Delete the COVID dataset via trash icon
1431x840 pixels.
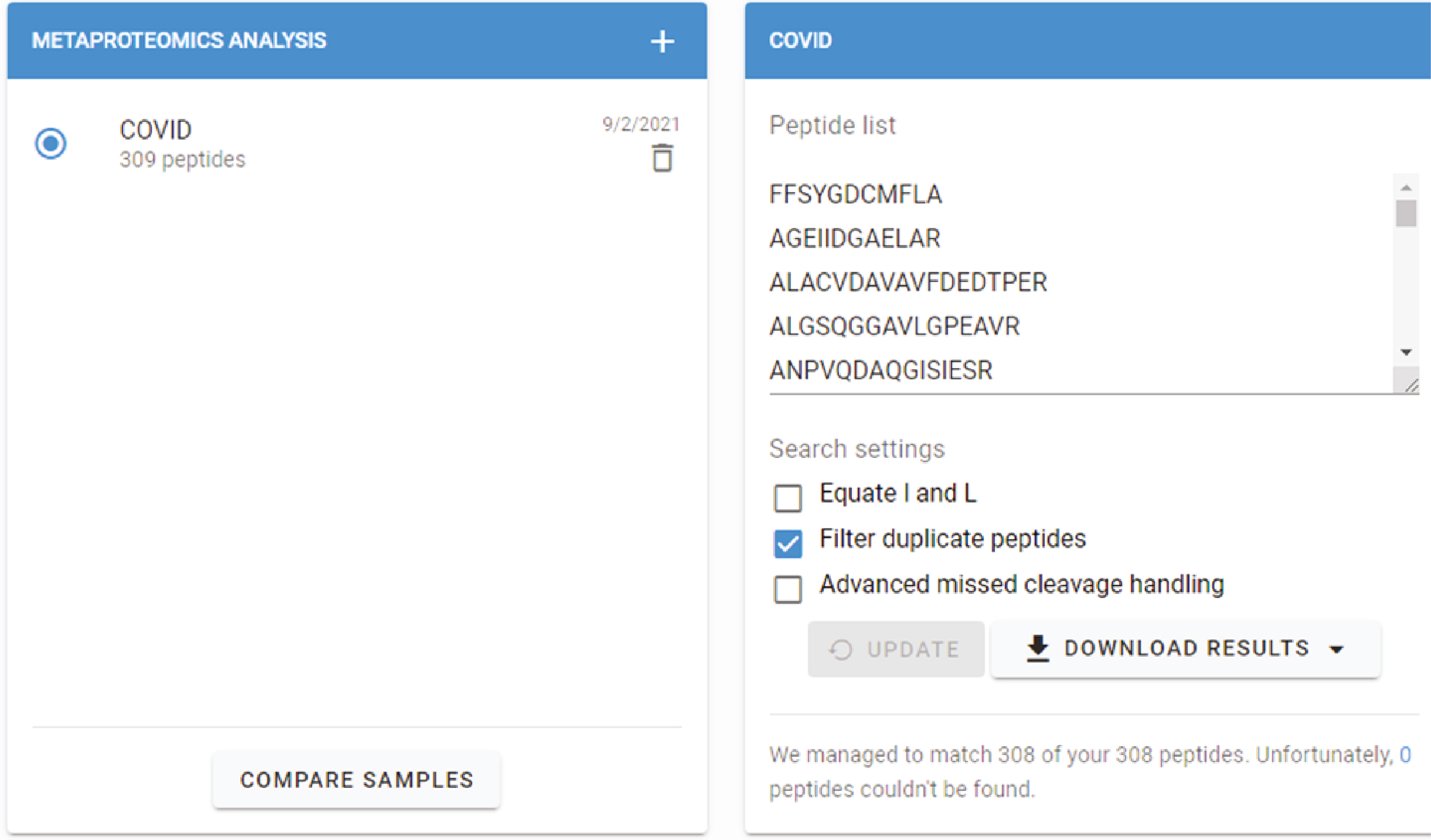pos(662,158)
